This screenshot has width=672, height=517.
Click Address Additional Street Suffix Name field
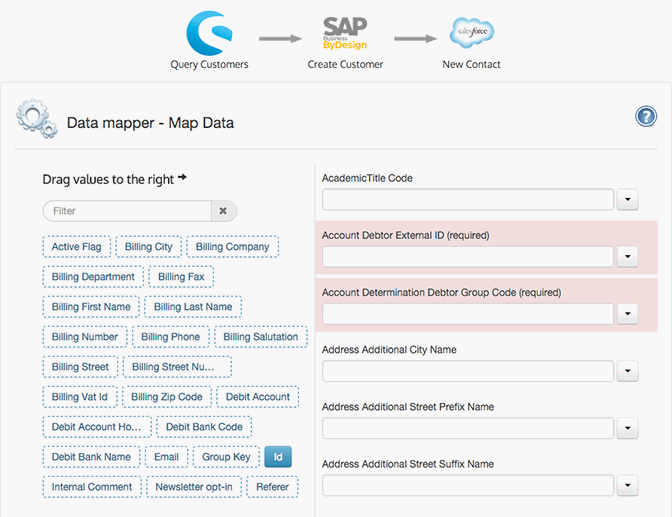pyautogui.click(x=468, y=485)
